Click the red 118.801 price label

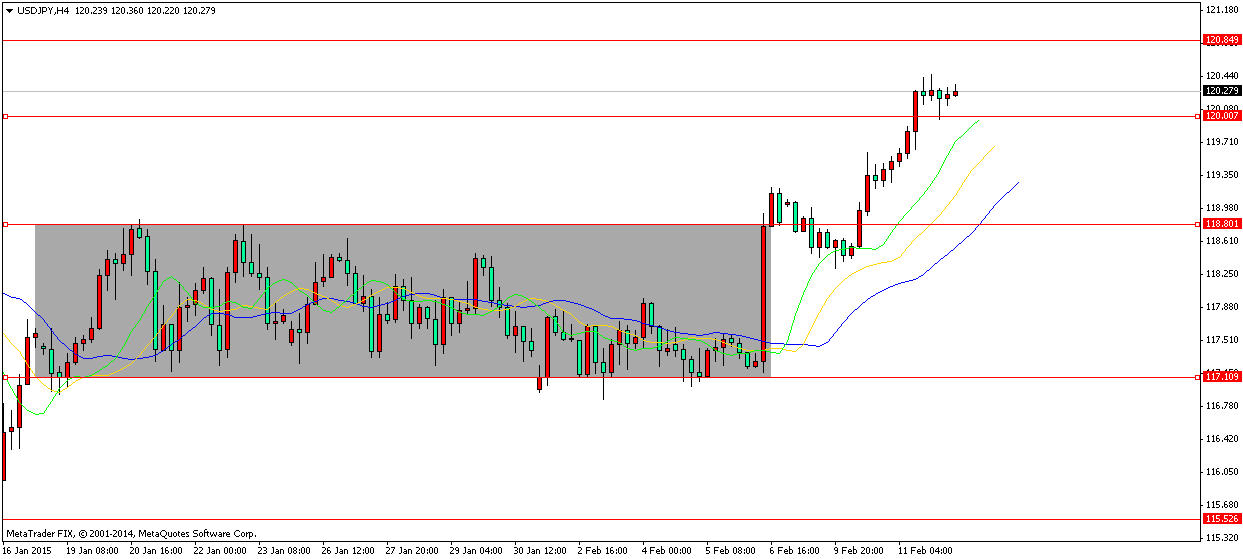point(1222,224)
